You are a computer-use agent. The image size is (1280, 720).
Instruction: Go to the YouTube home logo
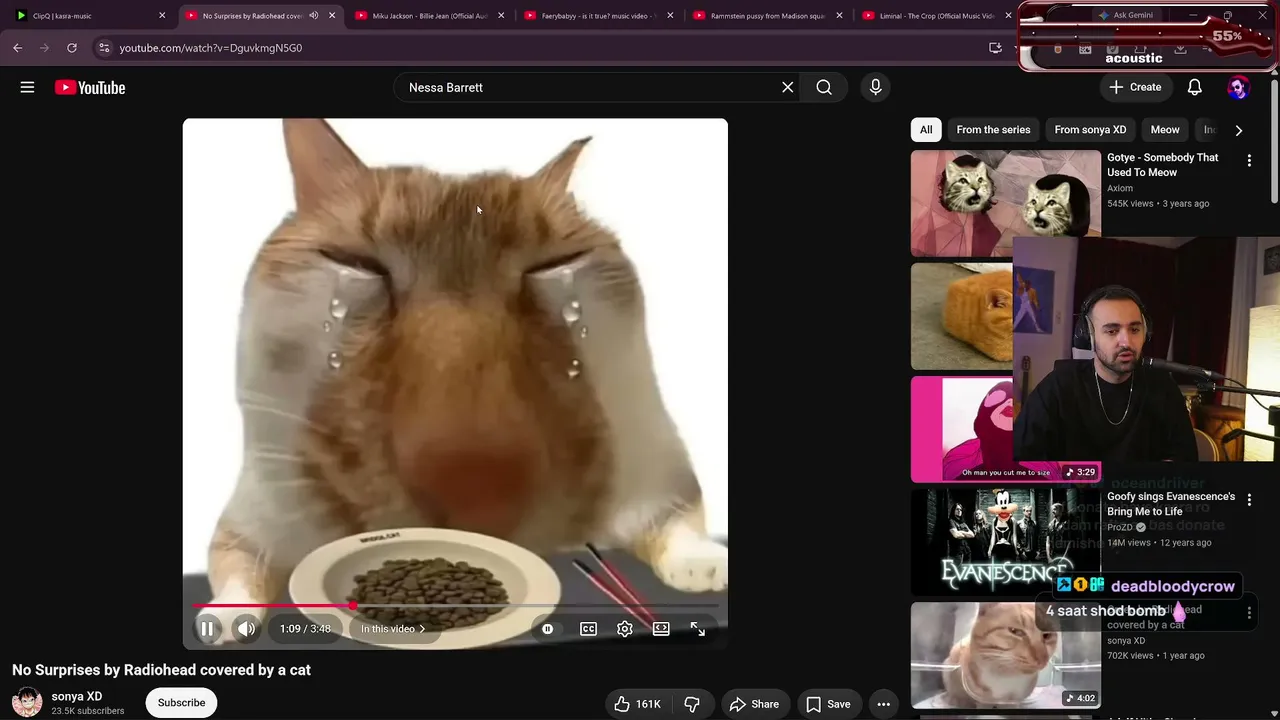tap(90, 88)
